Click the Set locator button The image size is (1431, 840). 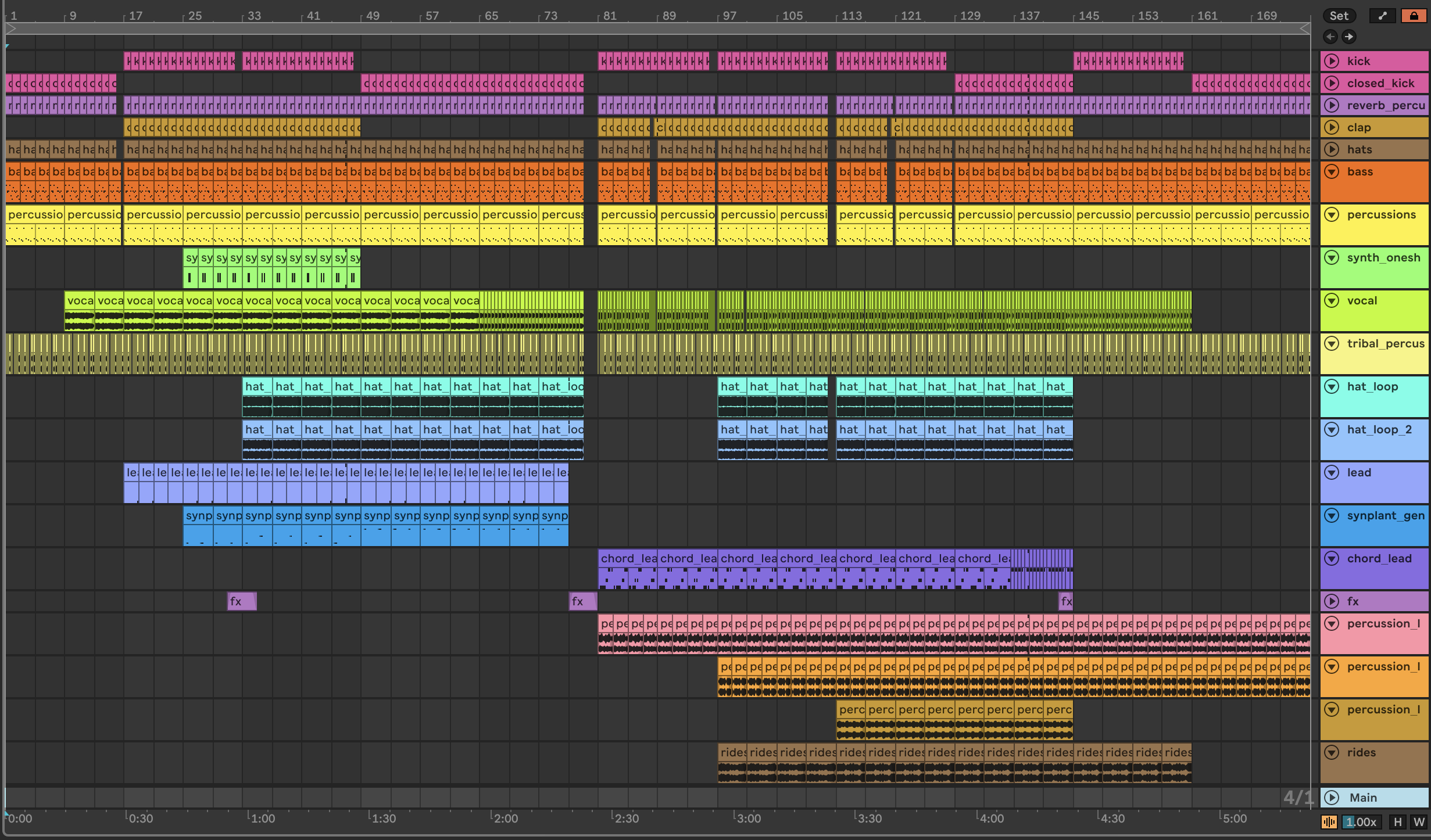coord(1339,16)
